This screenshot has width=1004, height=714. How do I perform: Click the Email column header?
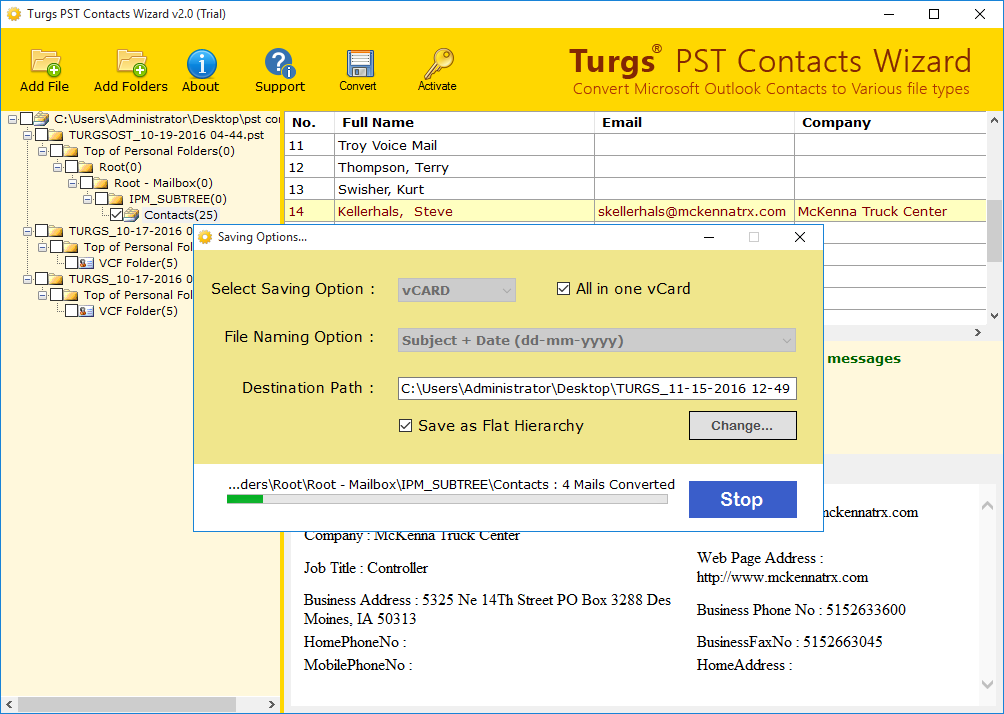[694, 122]
